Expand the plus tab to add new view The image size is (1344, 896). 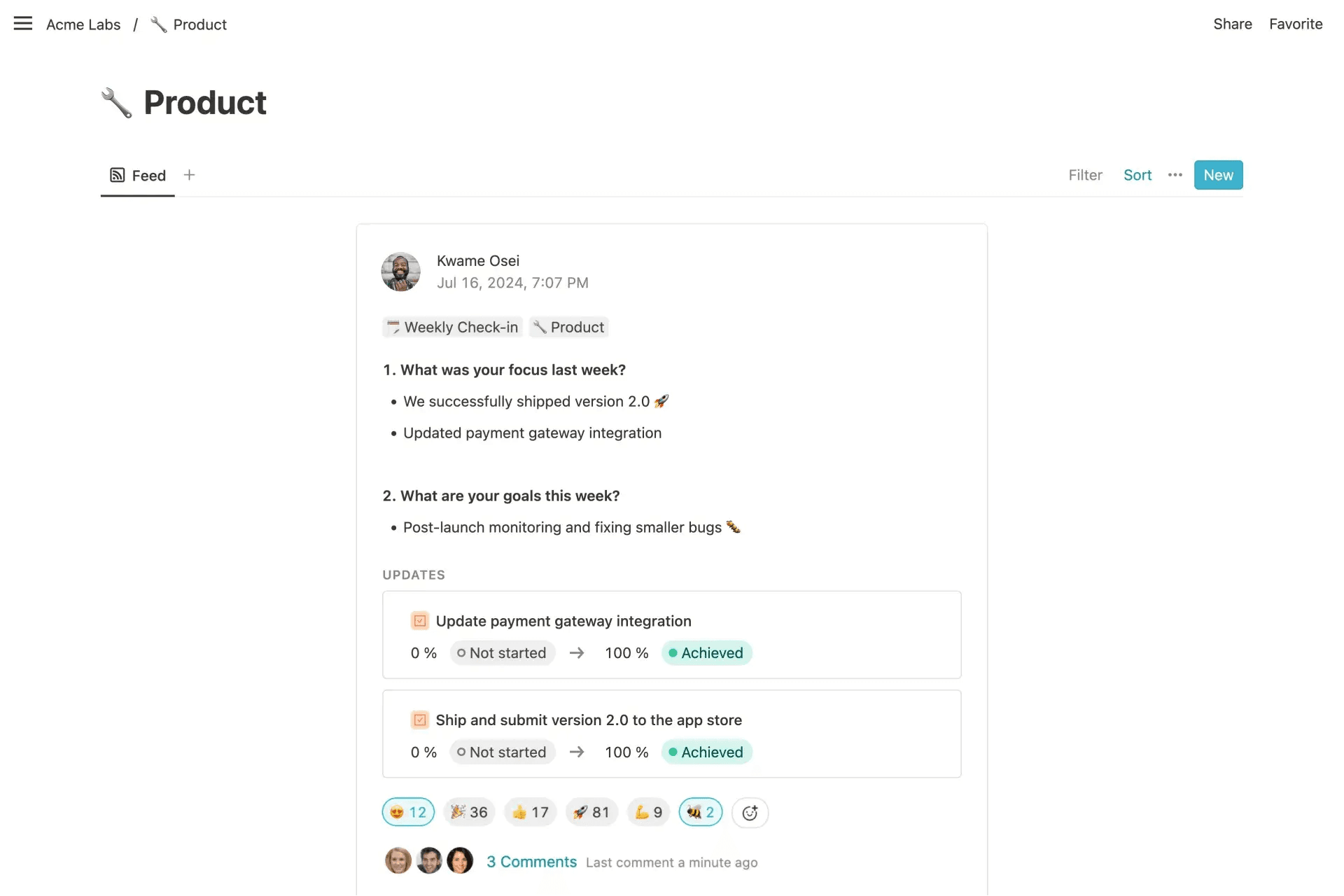point(190,175)
